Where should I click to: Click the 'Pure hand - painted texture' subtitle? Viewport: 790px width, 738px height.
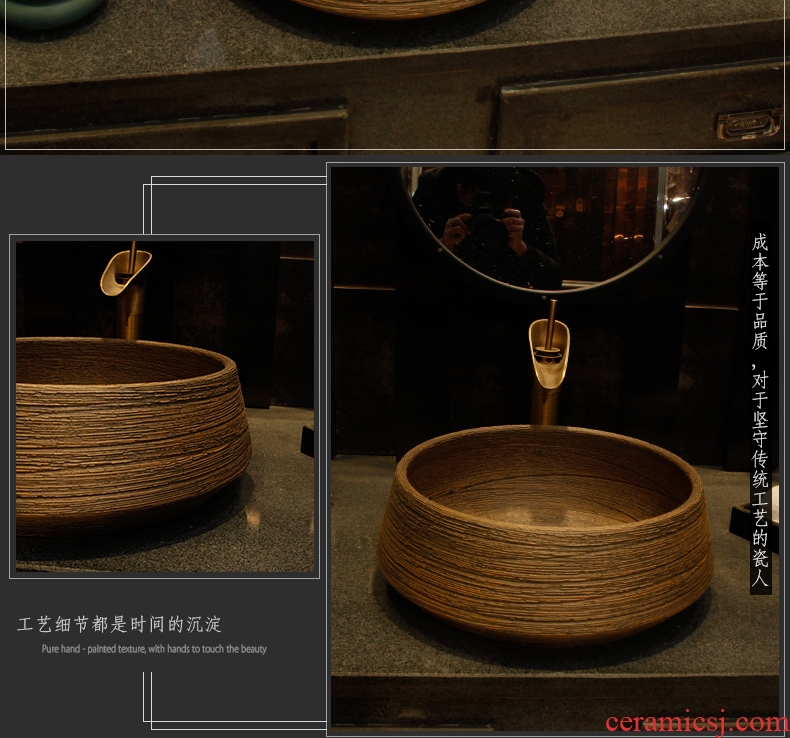click(154, 649)
